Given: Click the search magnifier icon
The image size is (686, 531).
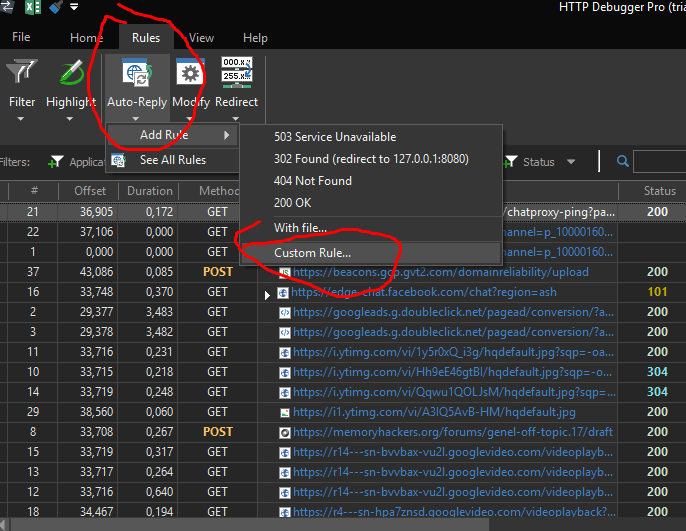Looking at the screenshot, I should [623, 161].
